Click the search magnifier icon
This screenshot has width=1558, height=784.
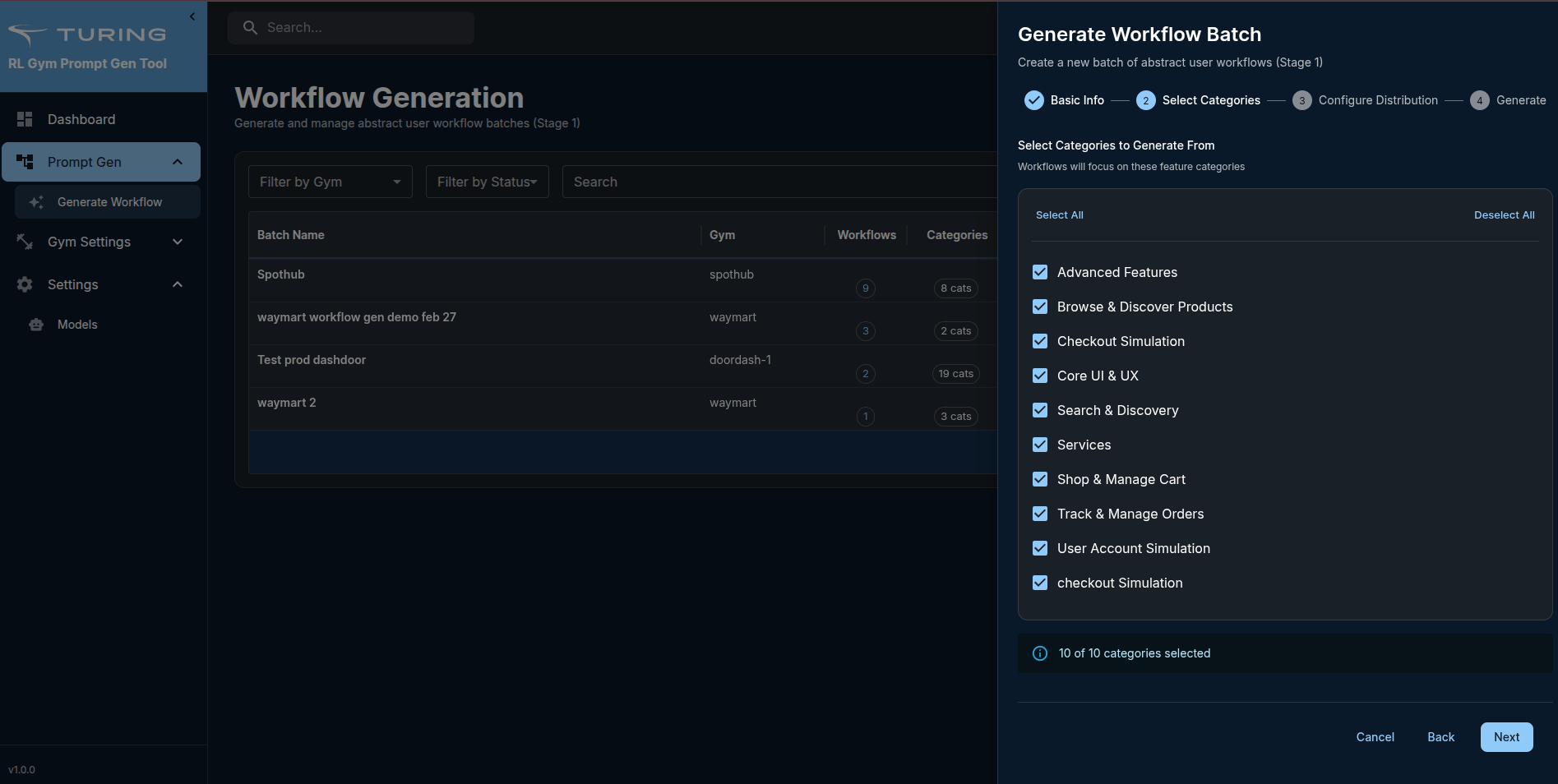click(250, 27)
